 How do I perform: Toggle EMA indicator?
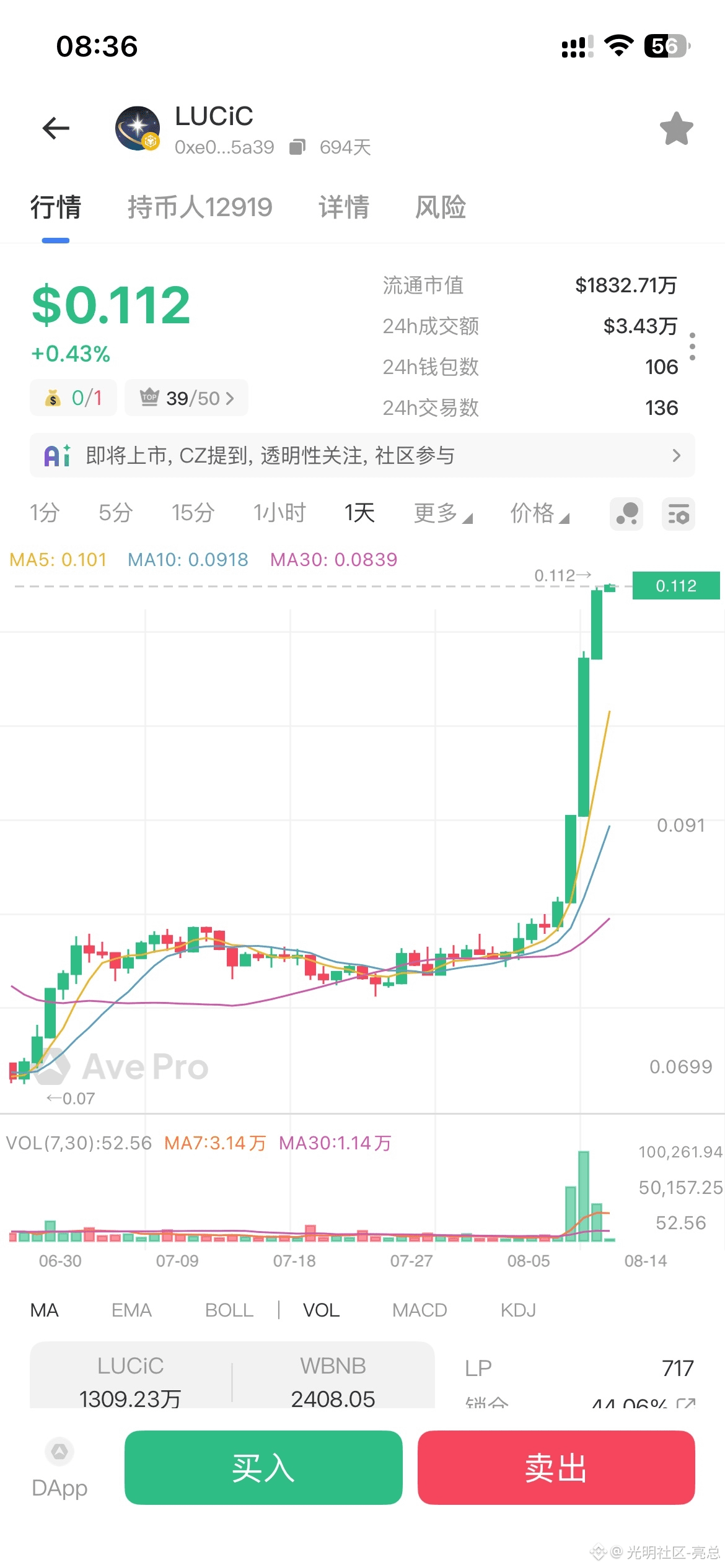click(131, 1310)
